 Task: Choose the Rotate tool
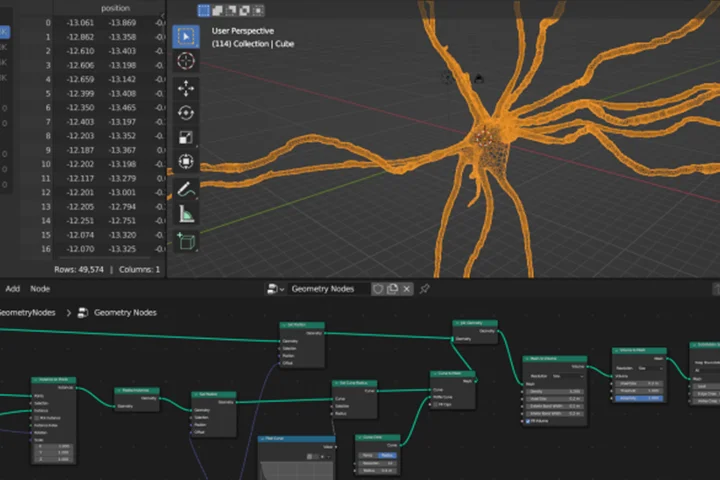(x=186, y=113)
